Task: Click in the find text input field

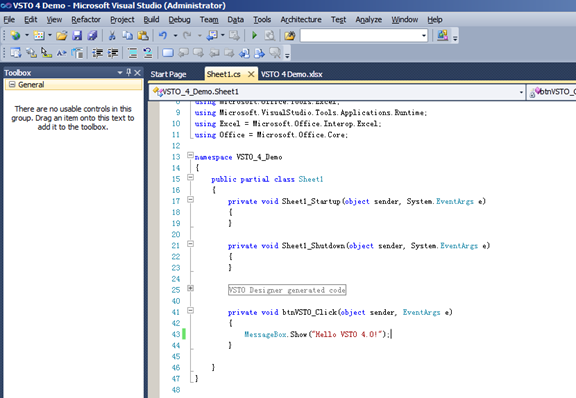Action: click(360, 36)
